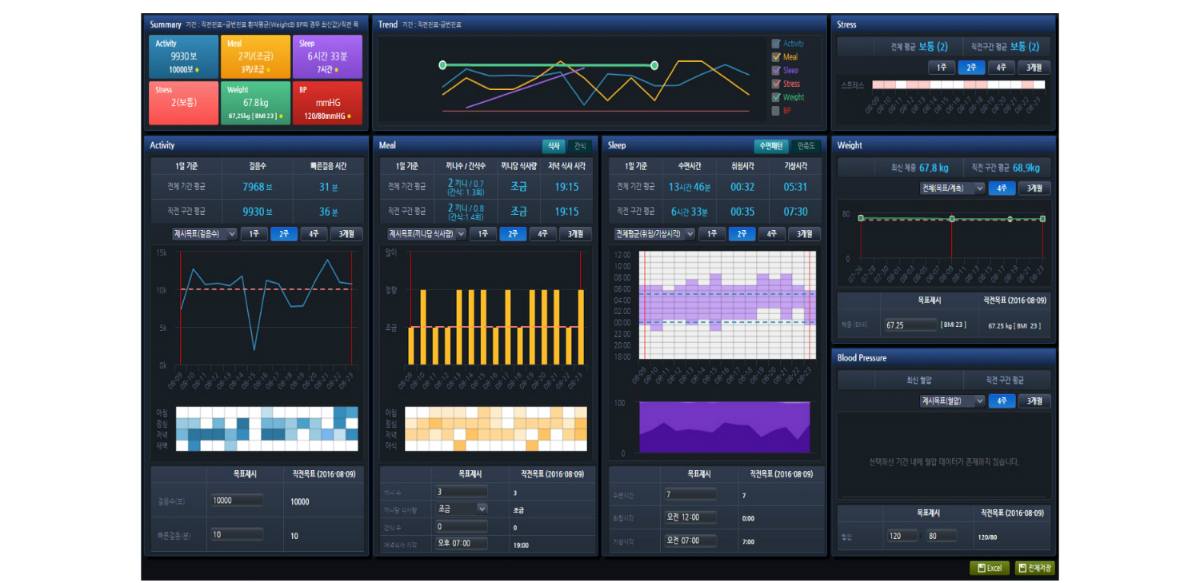Select the purple Sleep summary tile

[x=327, y=57]
